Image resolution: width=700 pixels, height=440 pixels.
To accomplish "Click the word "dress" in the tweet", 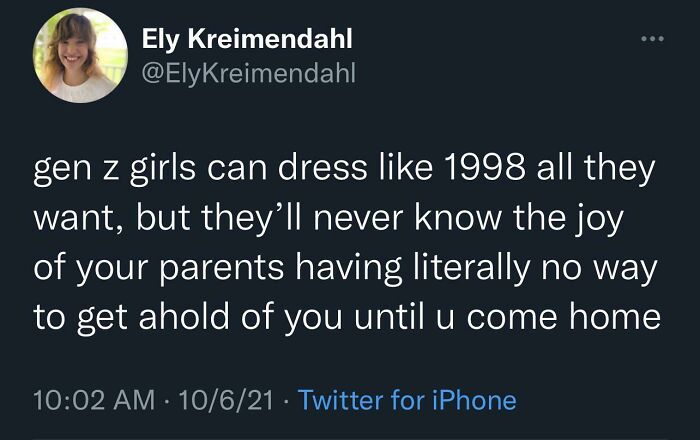I will pos(322,168).
